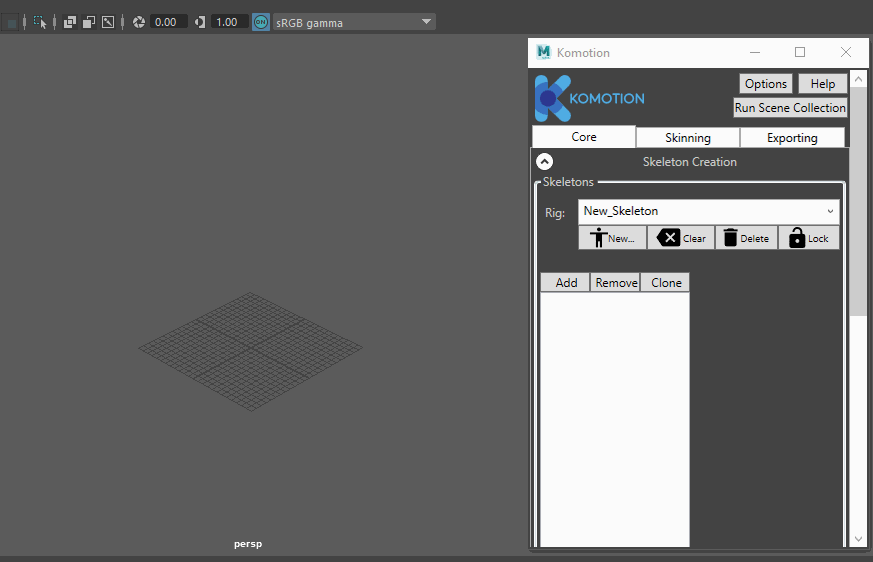Click the dark square icon at toolbar start
This screenshot has width=873, height=562.
point(11,23)
